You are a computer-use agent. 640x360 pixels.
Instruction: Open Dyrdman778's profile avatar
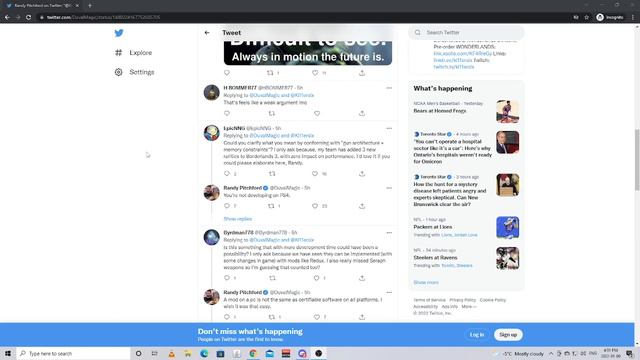(x=211, y=237)
